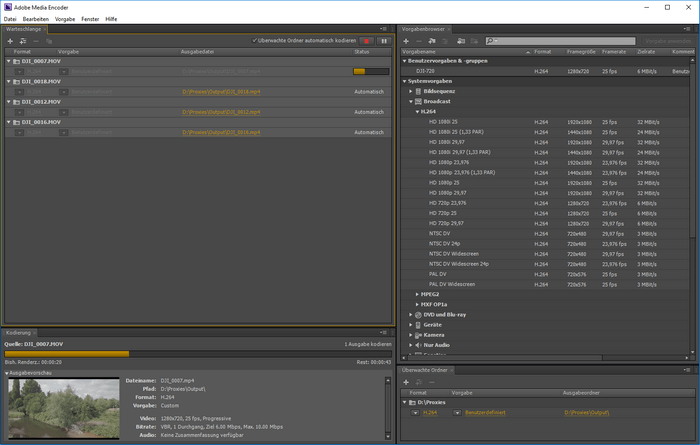Screen dimensions: 700x445
Task: Add a watch folder in Überwachte Ordner
Action: click(x=406, y=382)
